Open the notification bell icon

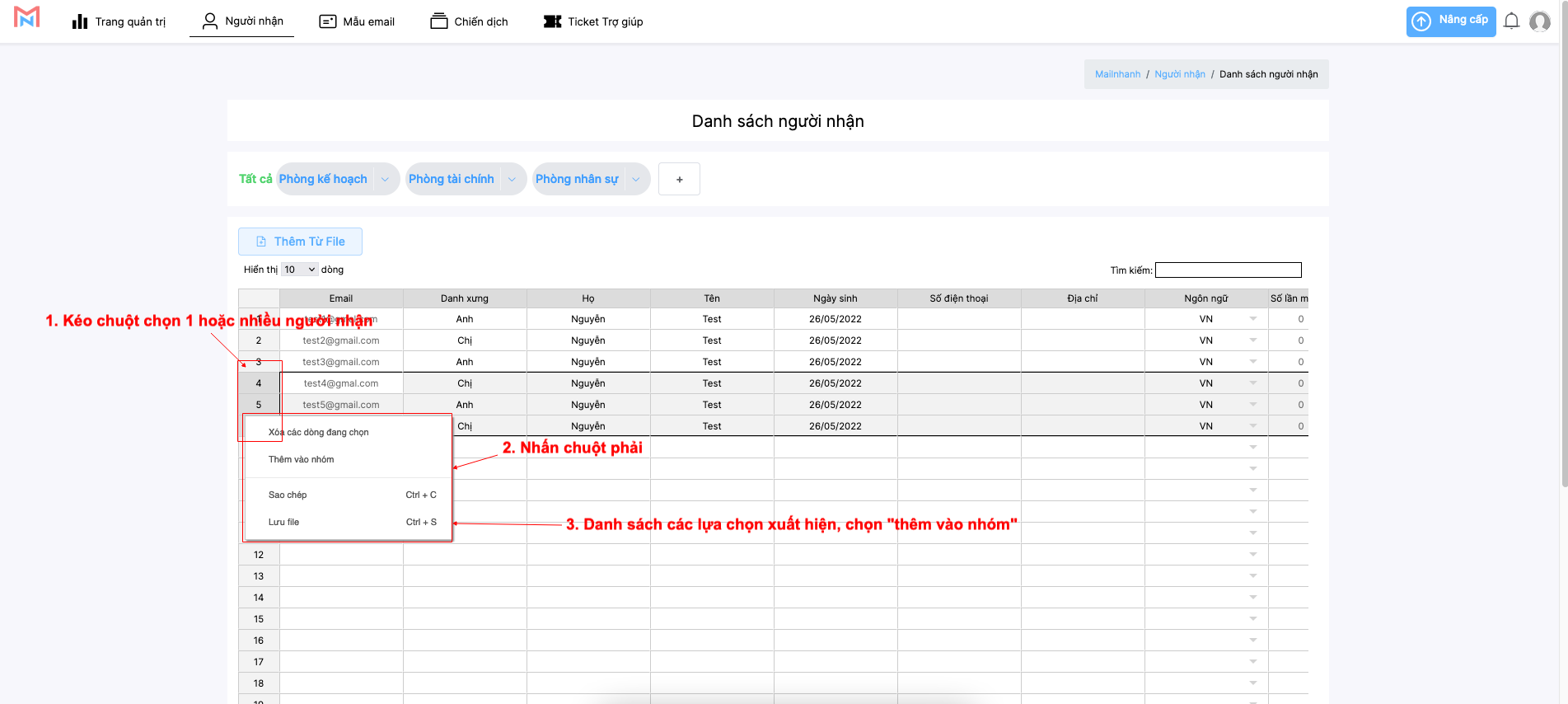[x=1511, y=21]
